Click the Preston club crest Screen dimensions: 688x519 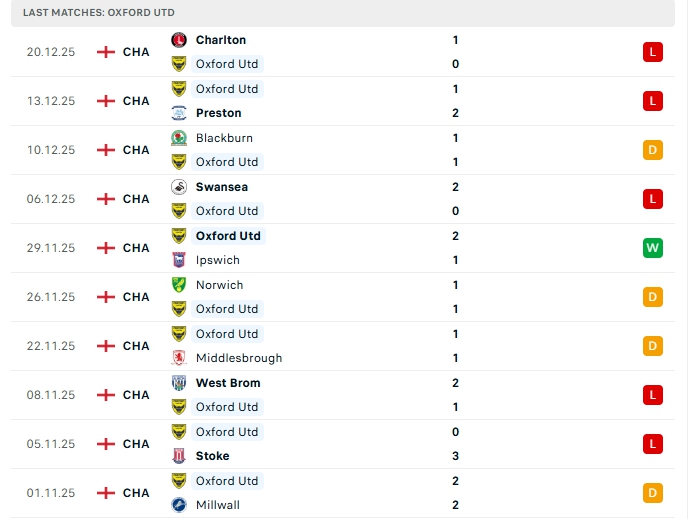click(x=179, y=113)
